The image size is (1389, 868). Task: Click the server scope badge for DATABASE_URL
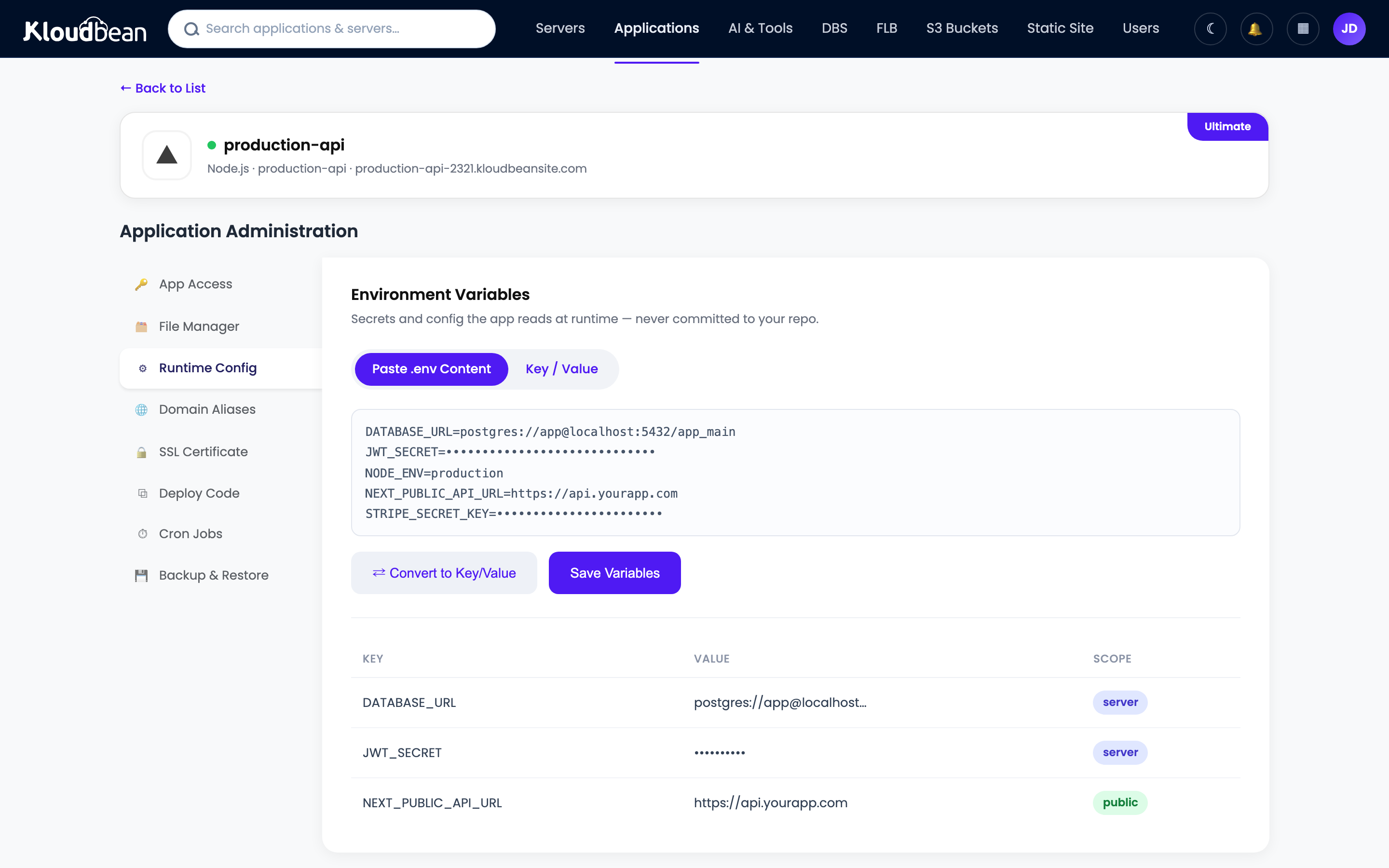1120,703
